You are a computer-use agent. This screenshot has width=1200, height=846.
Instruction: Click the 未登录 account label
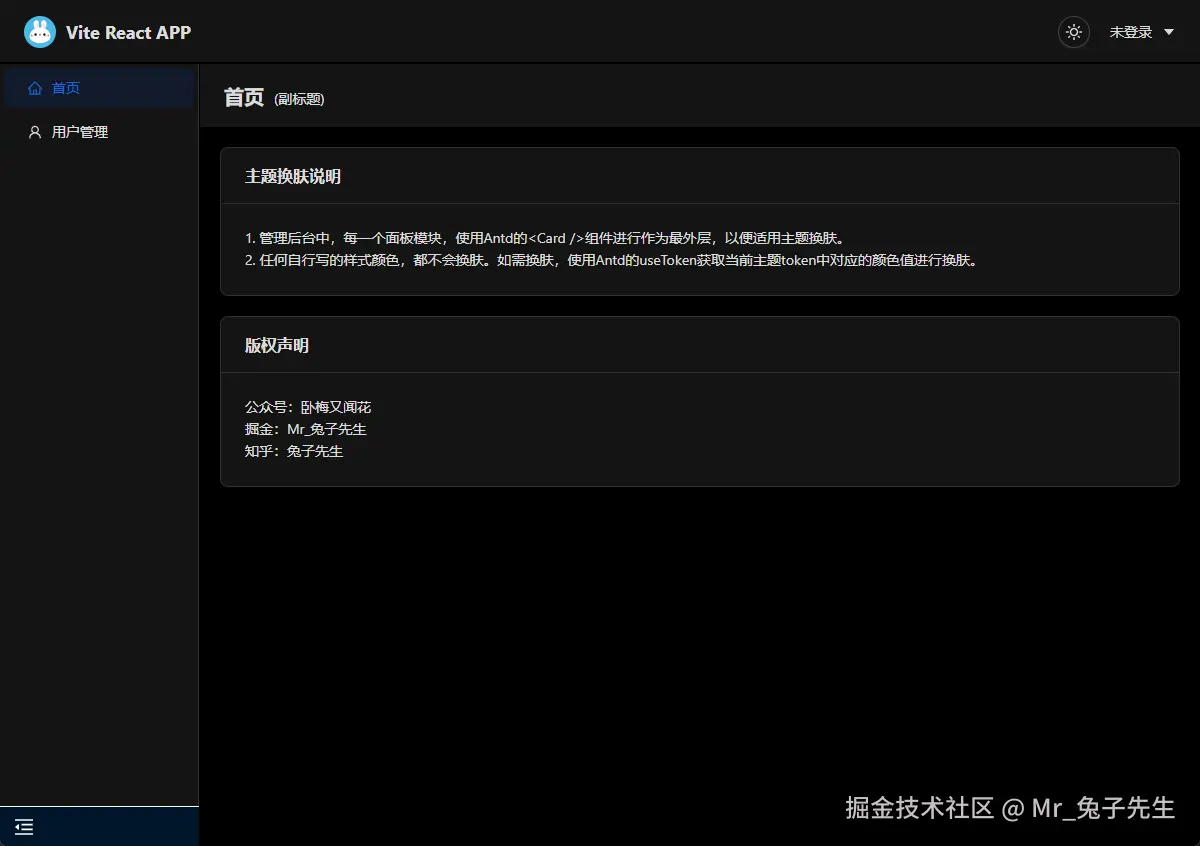pyautogui.click(x=1132, y=32)
